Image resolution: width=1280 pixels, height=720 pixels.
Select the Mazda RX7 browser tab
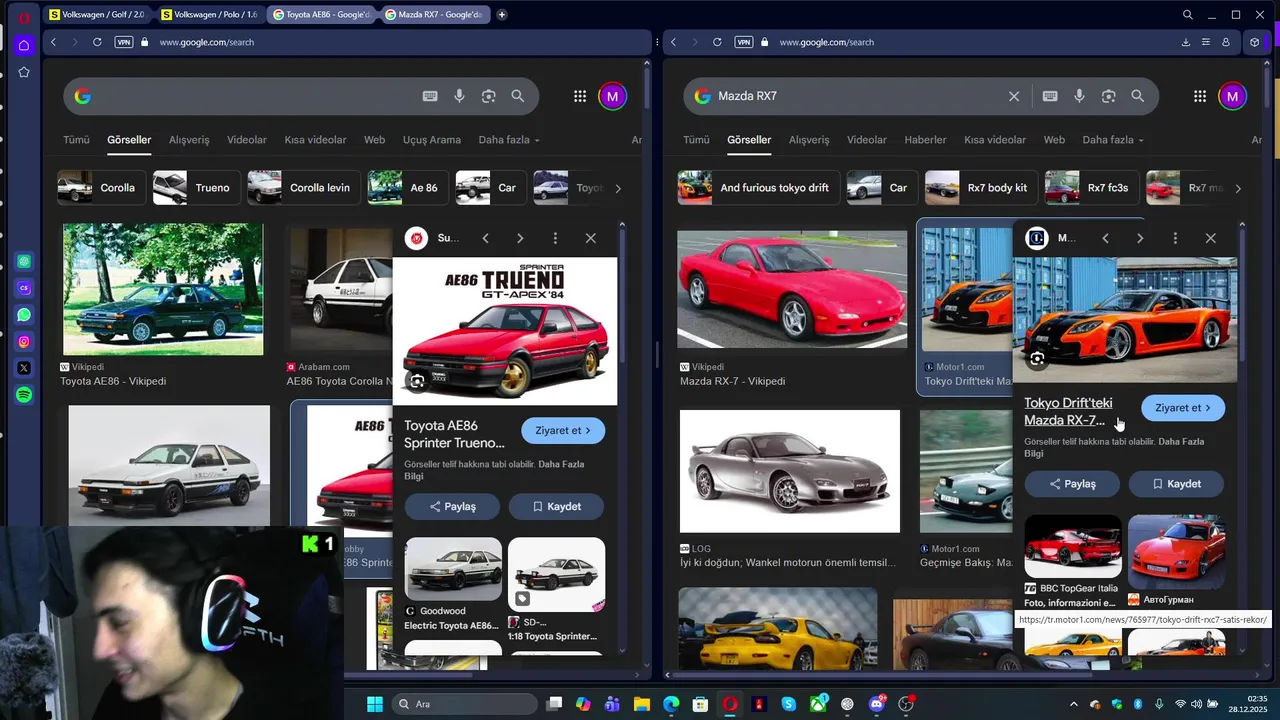click(435, 15)
